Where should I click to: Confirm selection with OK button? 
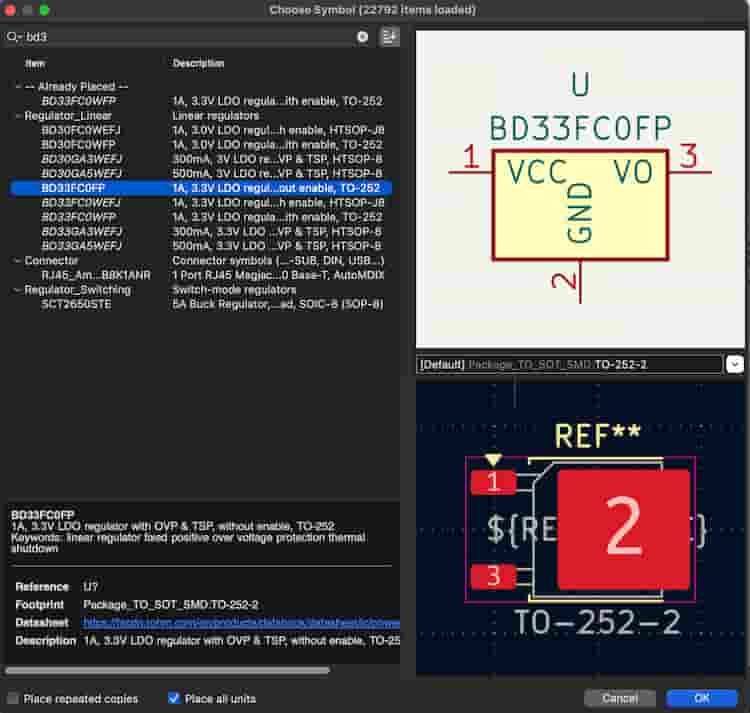pyautogui.click(x=701, y=699)
